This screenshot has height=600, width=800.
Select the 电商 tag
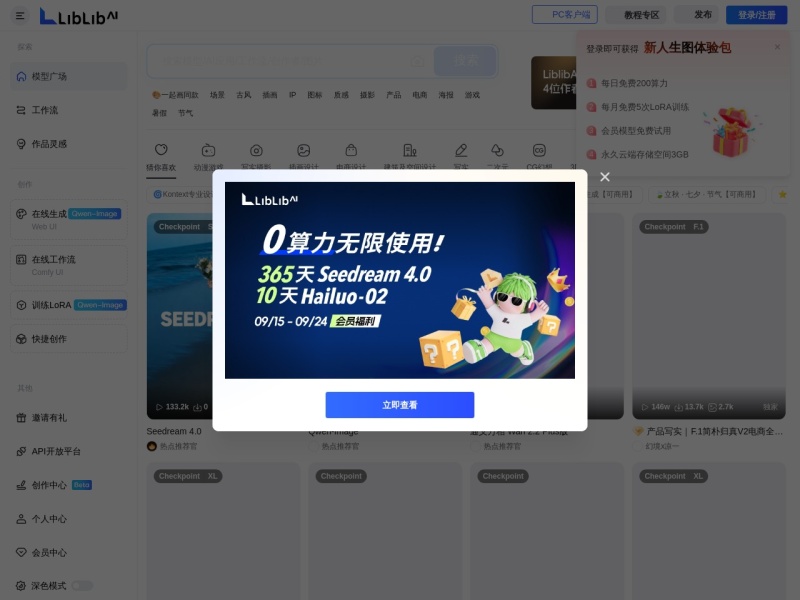tap(420, 95)
